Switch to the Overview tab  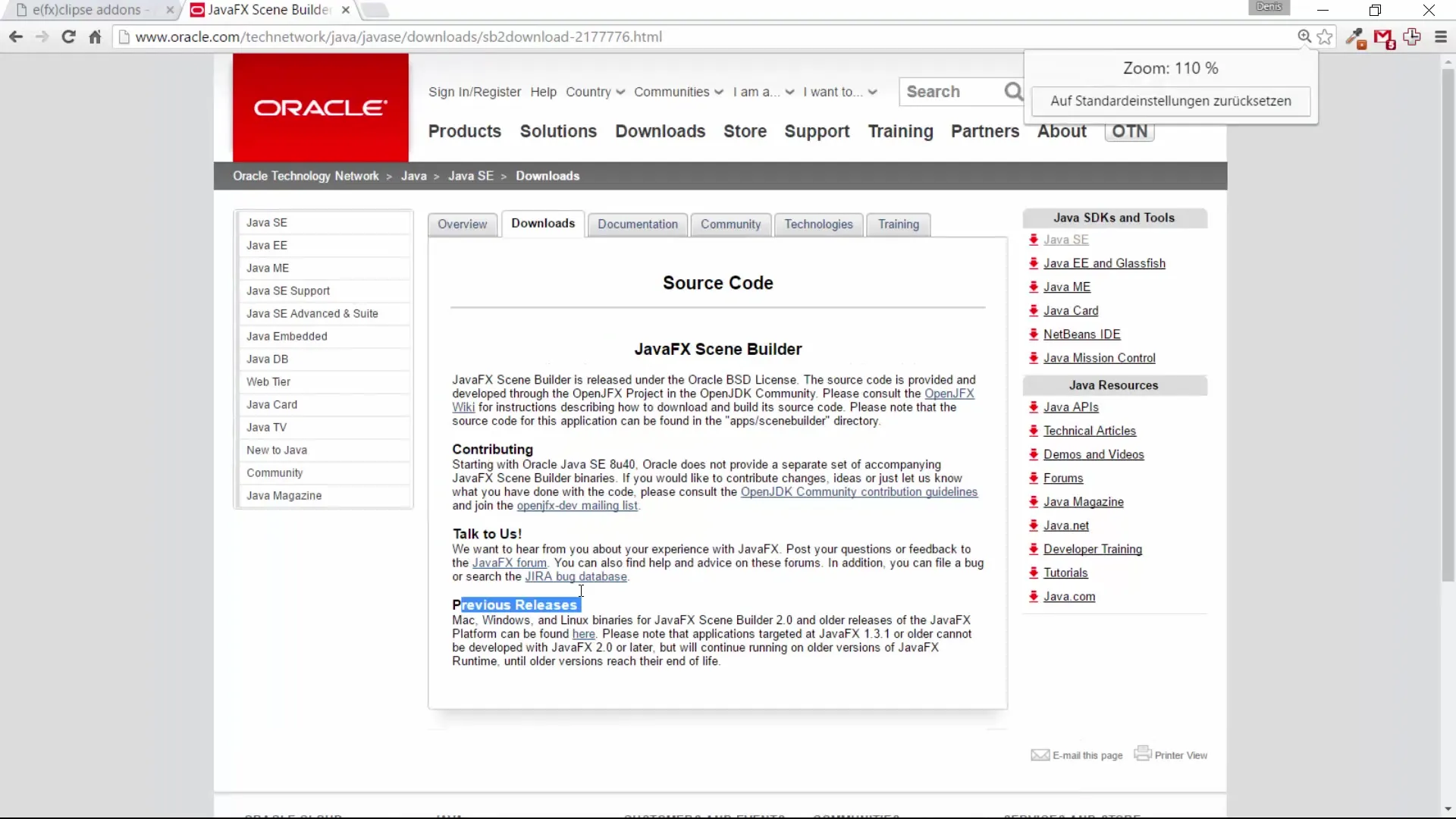pos(463,224)
